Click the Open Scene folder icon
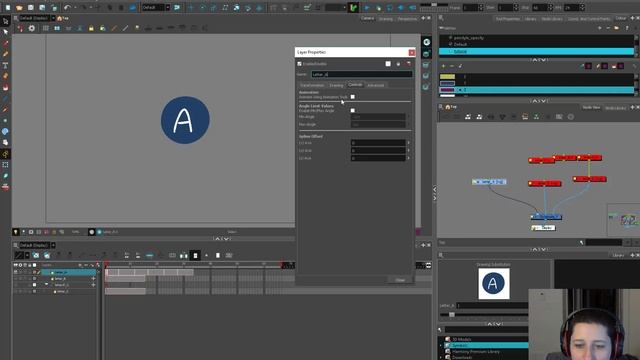 click(19, 7)
